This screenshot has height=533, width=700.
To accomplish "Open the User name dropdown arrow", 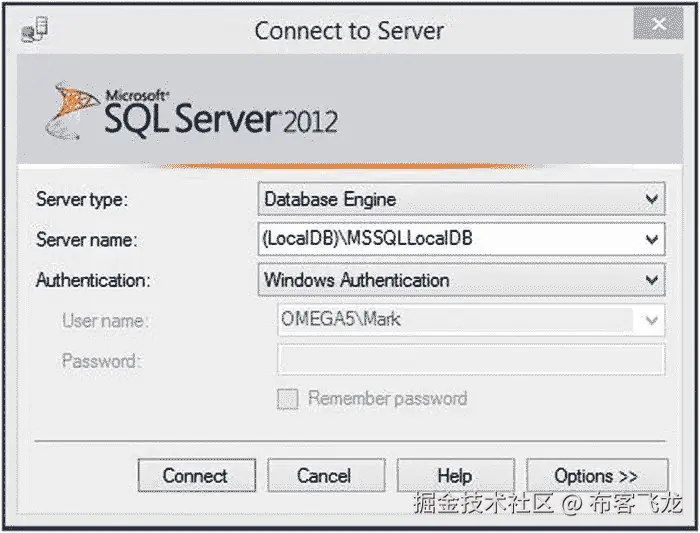I will (652, 320).
